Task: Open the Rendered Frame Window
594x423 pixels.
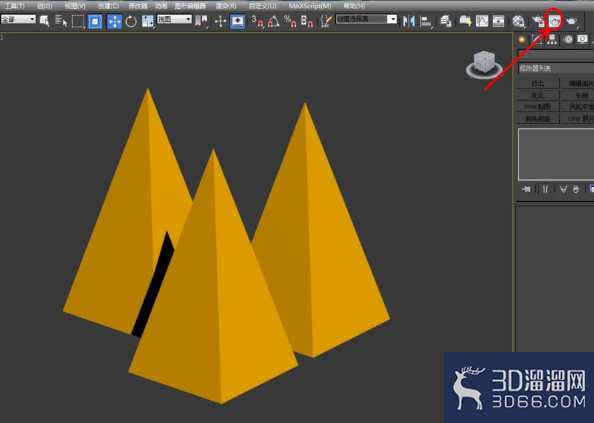Action: click(x=554, y=22)
